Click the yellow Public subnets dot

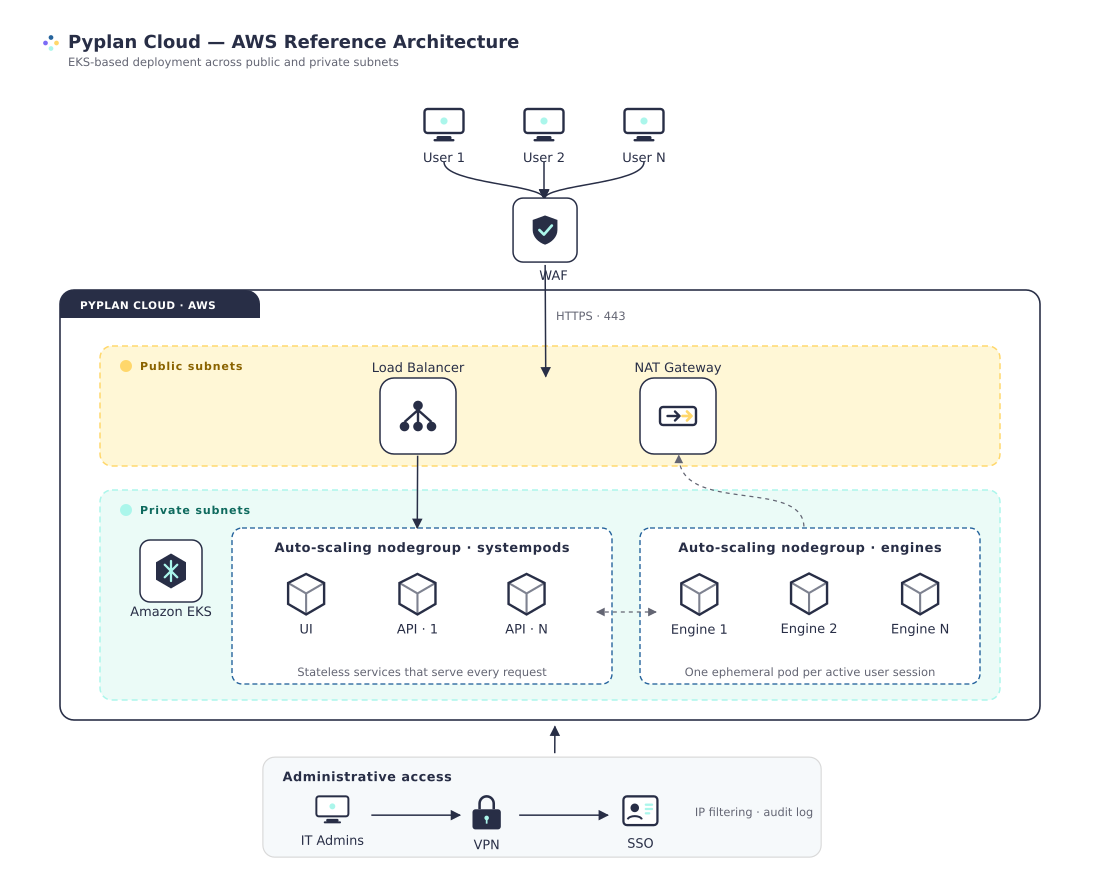coord(126,366)
